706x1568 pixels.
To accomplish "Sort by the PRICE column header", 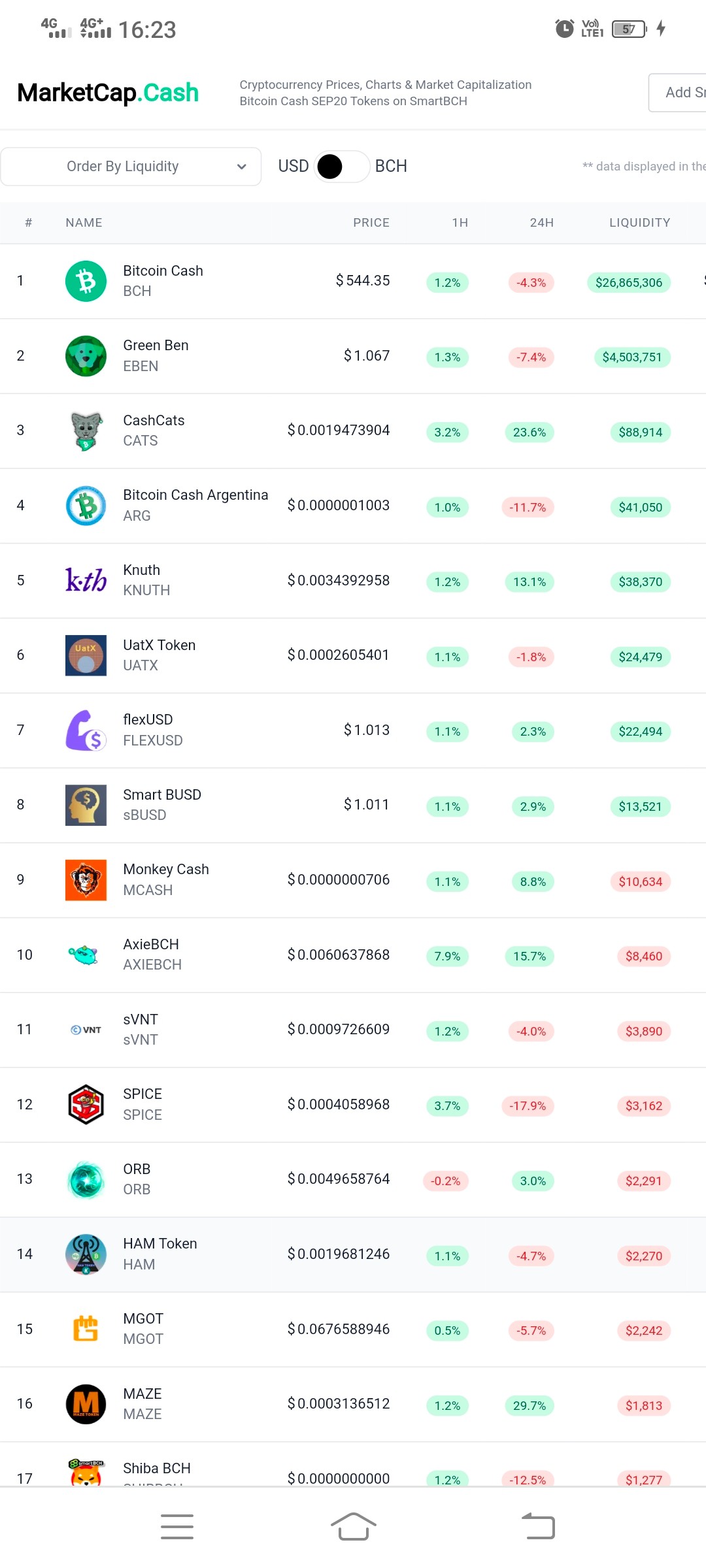I will [x=371, y=223].
